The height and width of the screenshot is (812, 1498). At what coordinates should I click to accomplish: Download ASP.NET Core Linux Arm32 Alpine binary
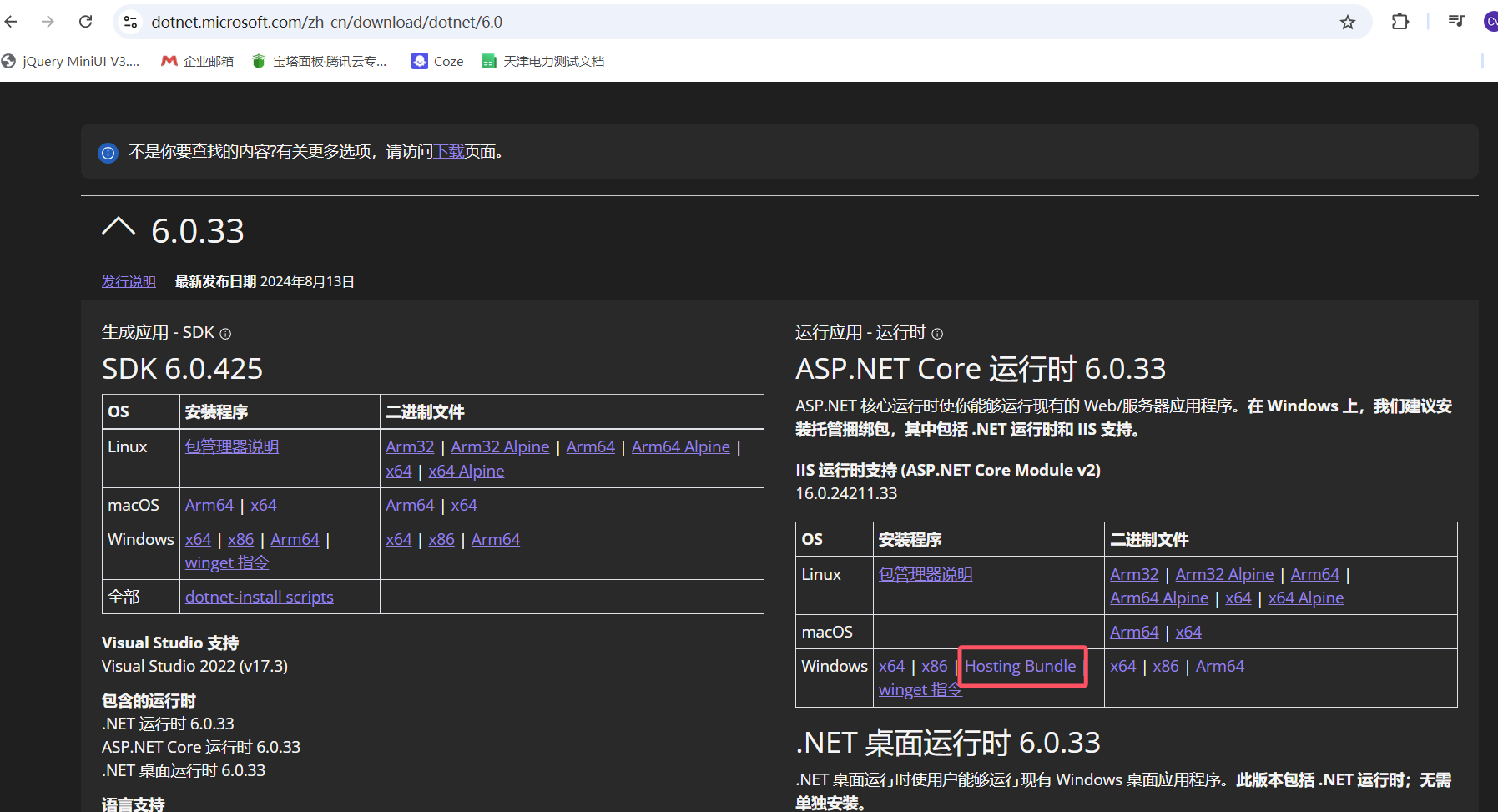(1225, 574)
